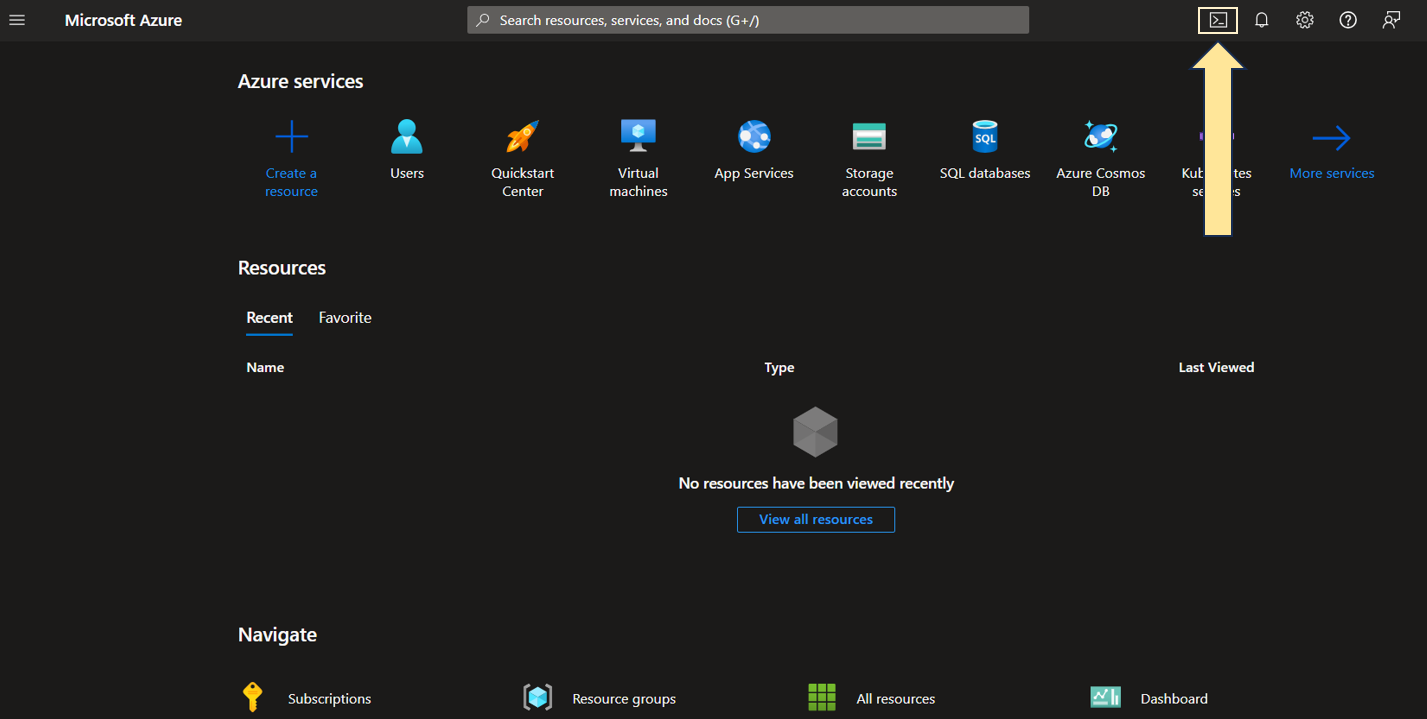Screen dimensions: 1427x719
Task: Launch Cloud Shell from the top bar
Action: (1218, 20)
